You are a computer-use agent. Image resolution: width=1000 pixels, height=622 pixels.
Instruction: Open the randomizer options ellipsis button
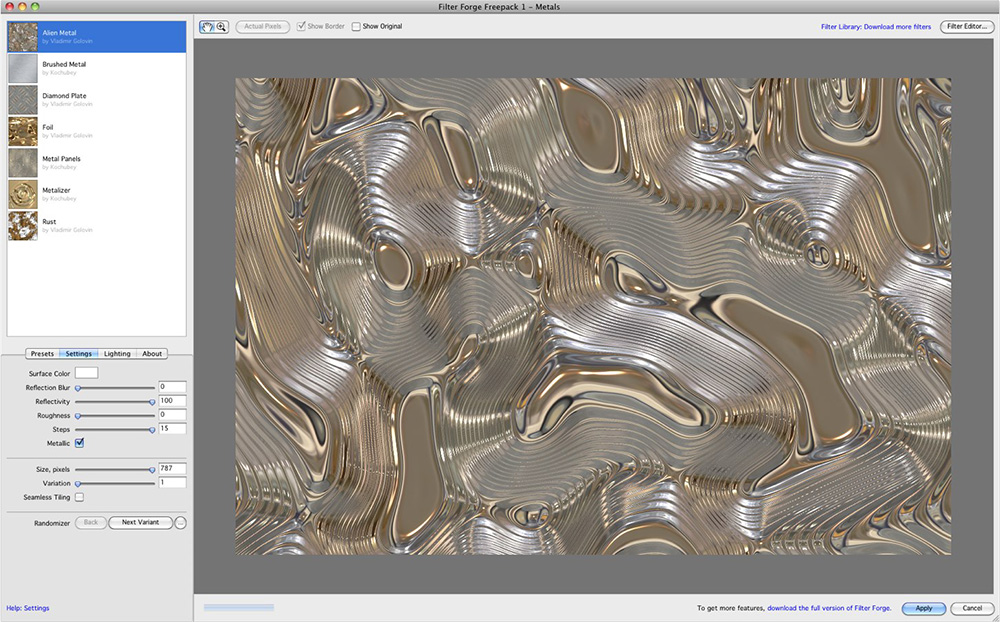tap(181, 522)
